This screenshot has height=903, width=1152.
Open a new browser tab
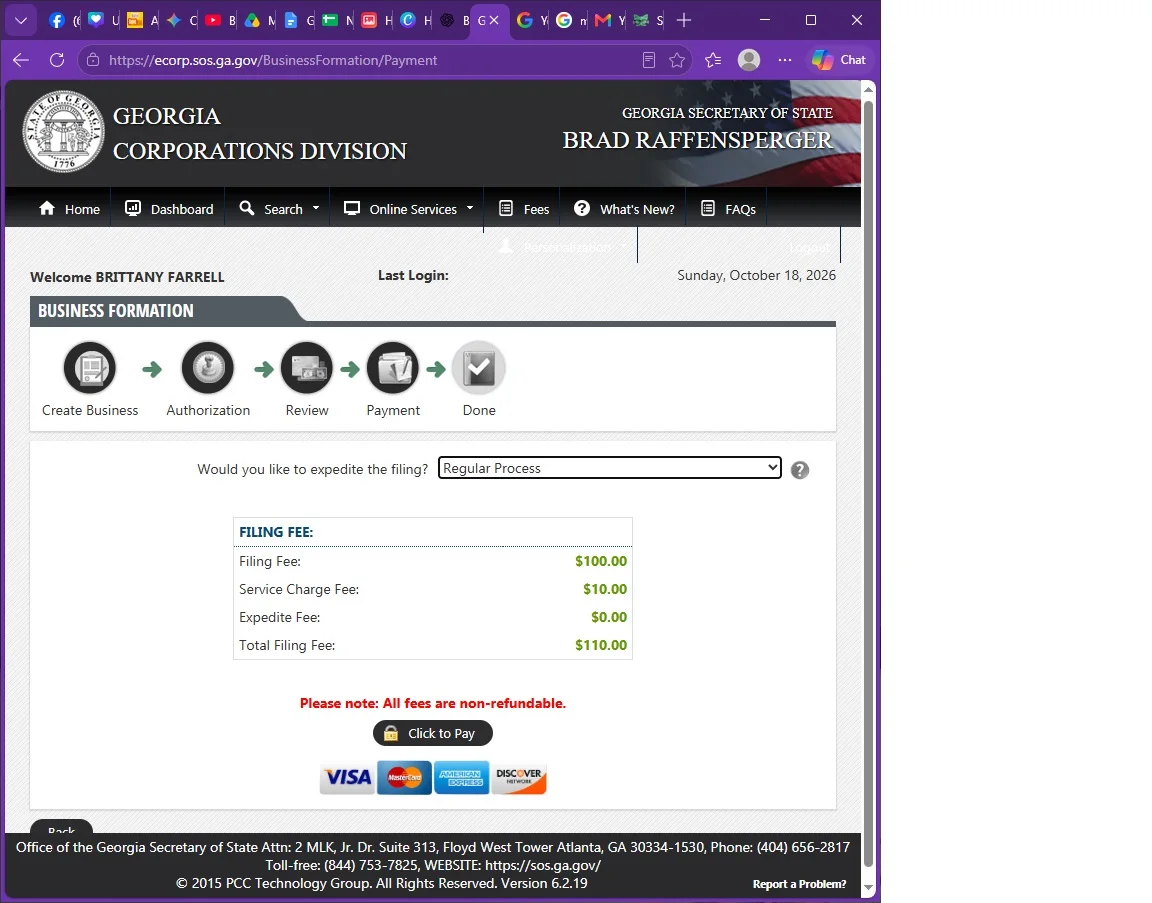(684, 21)
